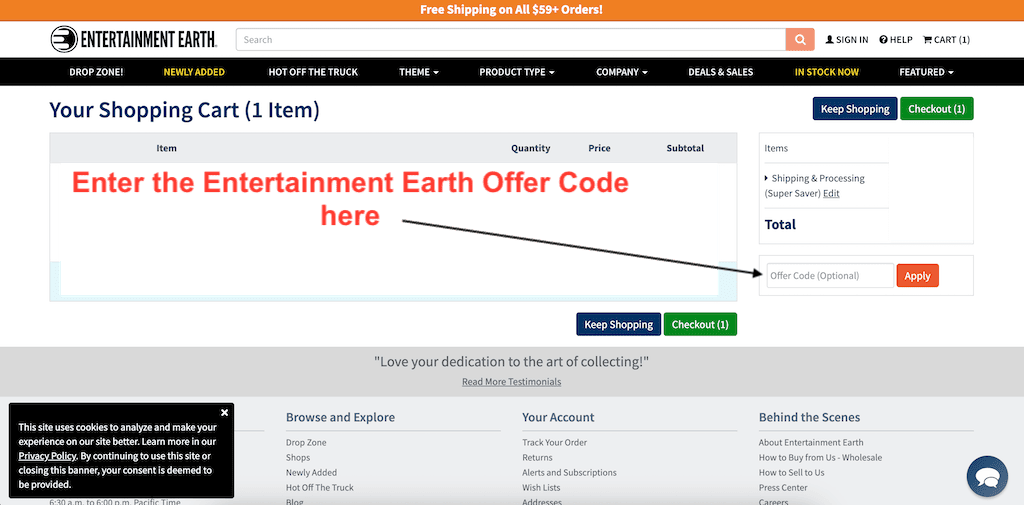The width and height of the screenshot is (1024, 505).
Task: Apply the offer code
Action: (918, 276)
